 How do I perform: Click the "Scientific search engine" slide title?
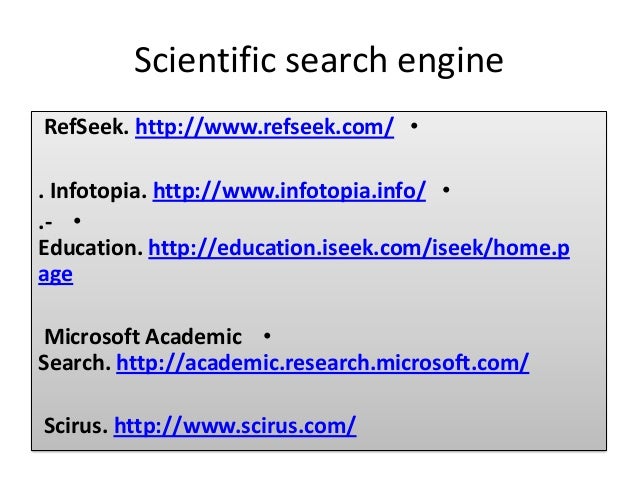[x=318, y=63]
